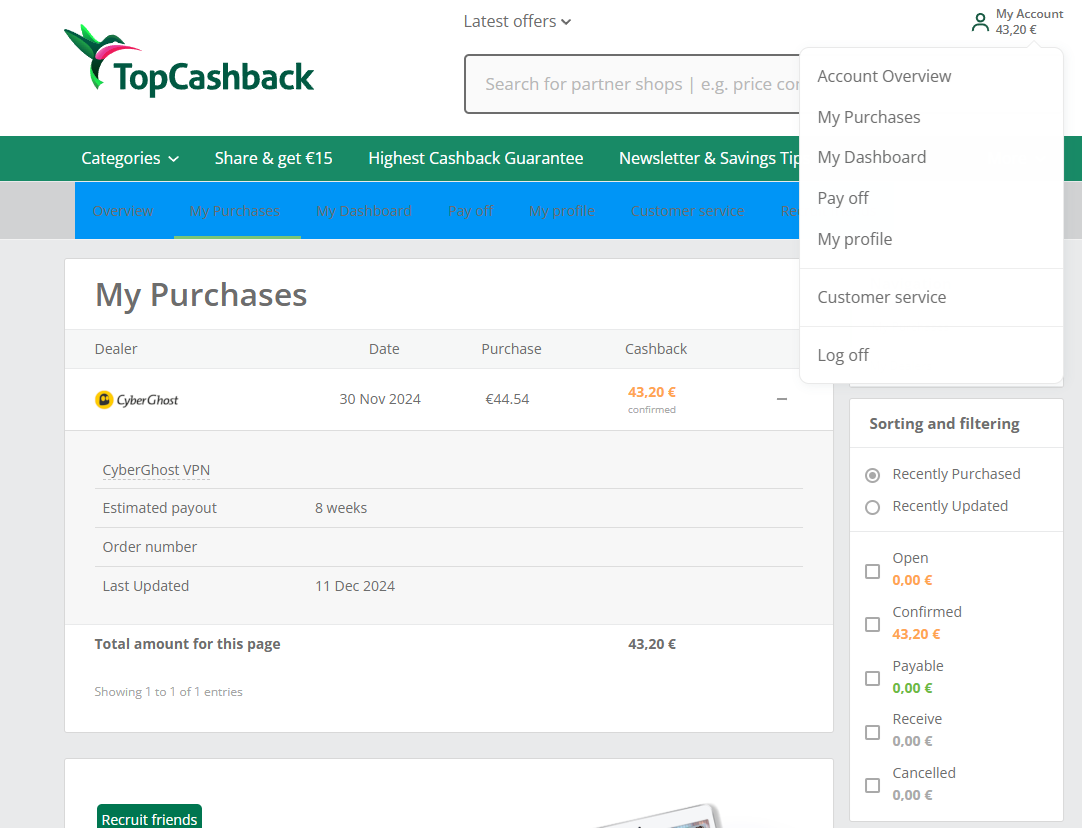Open My Dashboard tab in blue bar
Viewport: 1082px width, 828px height.
point(364,211)
